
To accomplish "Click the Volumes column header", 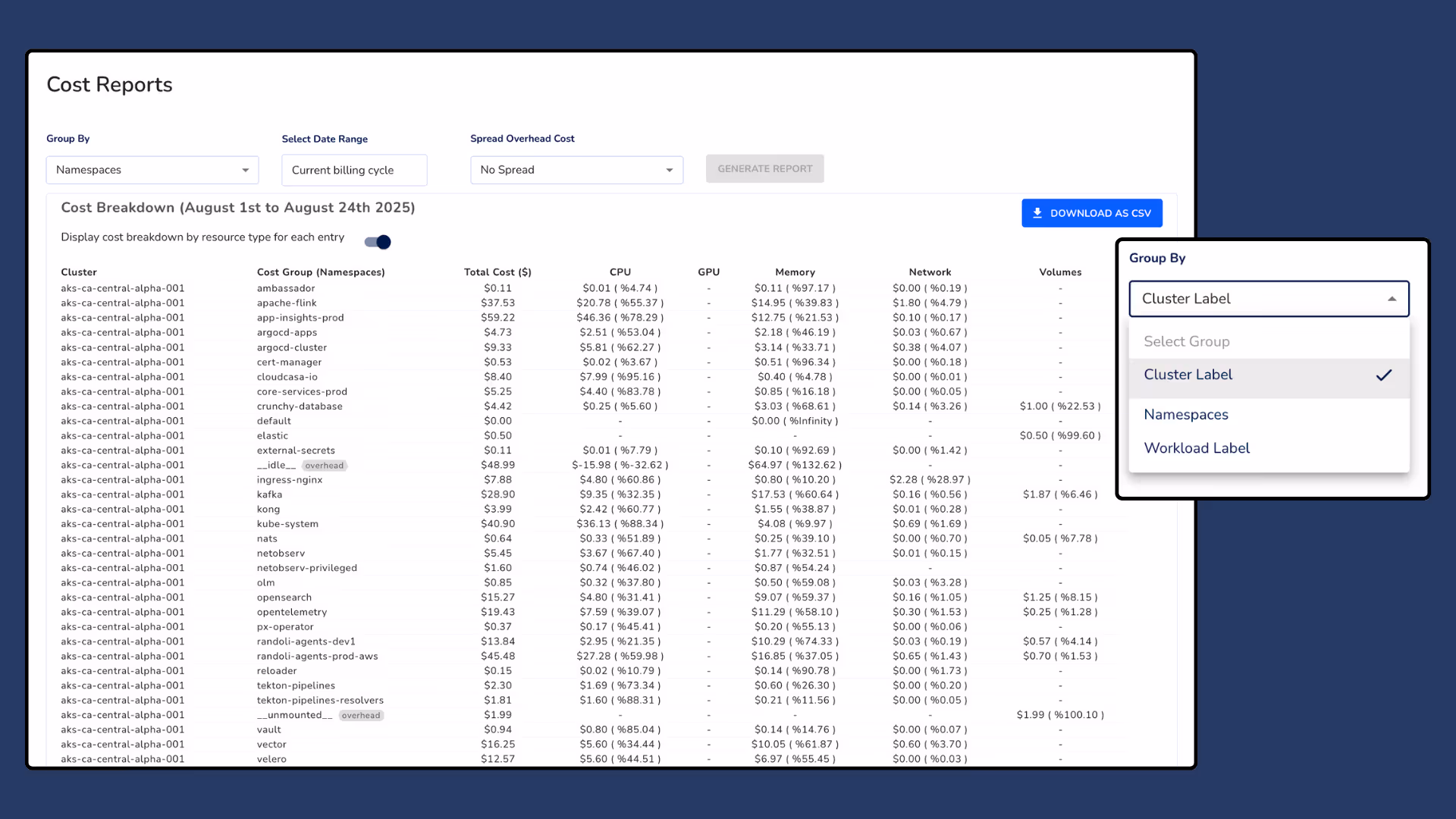I will click(x=1060, y=272).
